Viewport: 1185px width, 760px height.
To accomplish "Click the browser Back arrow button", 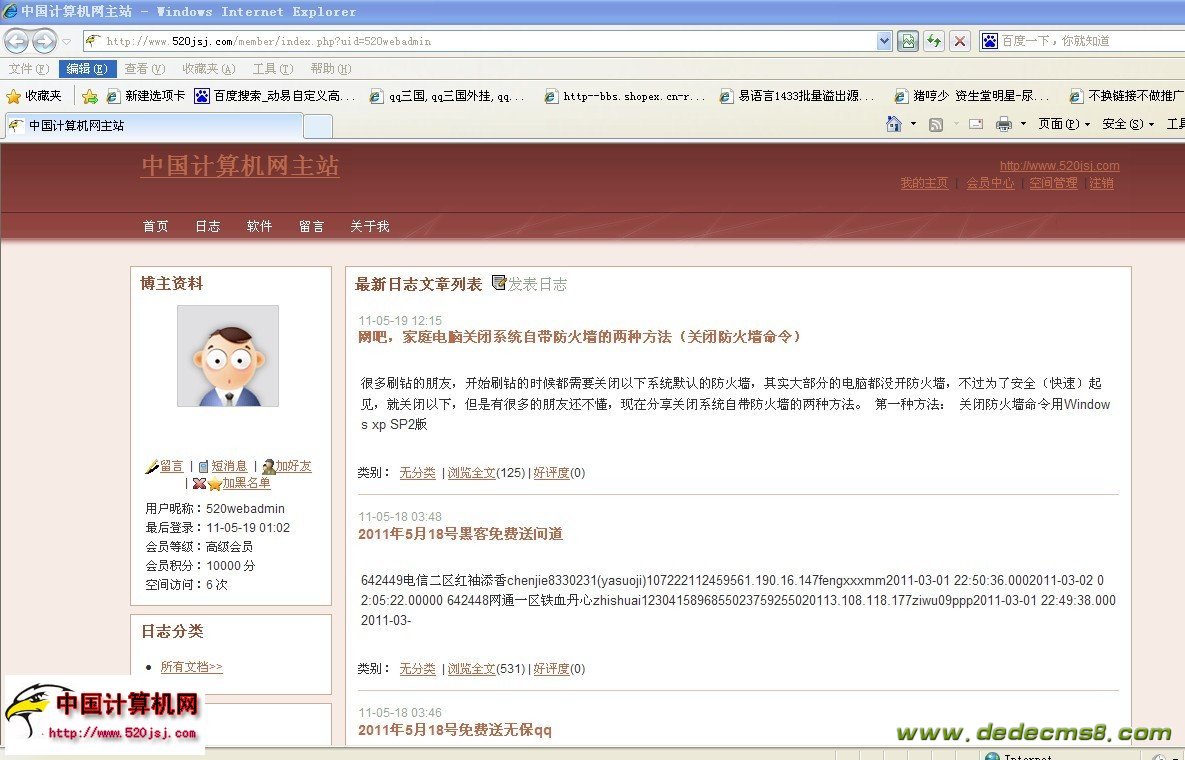I will pyautogui.click(x=16, y=41).
